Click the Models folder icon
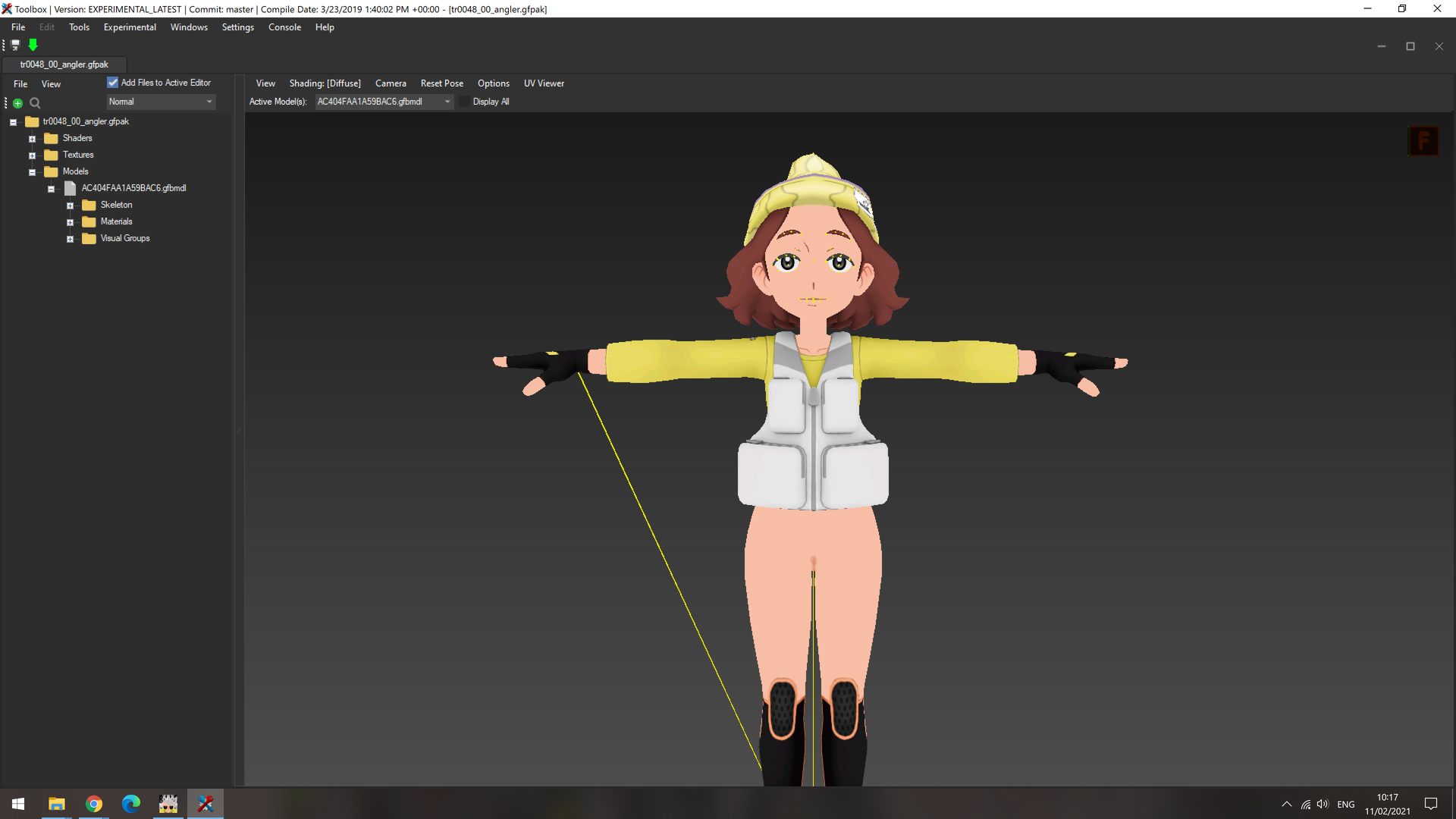The width and height of the screenshot is (1456, 819). pos(51,171)
